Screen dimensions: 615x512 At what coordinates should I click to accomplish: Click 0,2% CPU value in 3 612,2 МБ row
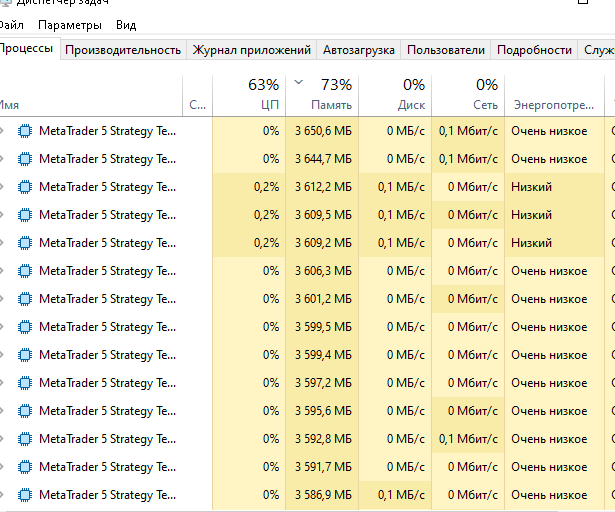pos(267,187)
